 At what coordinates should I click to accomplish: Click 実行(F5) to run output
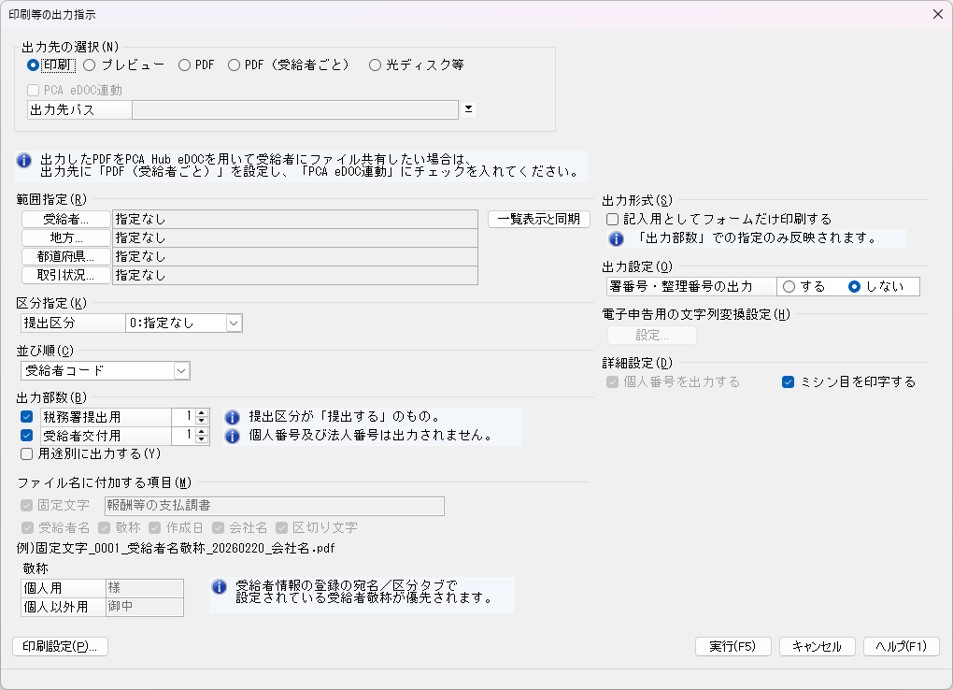[733, 646]
